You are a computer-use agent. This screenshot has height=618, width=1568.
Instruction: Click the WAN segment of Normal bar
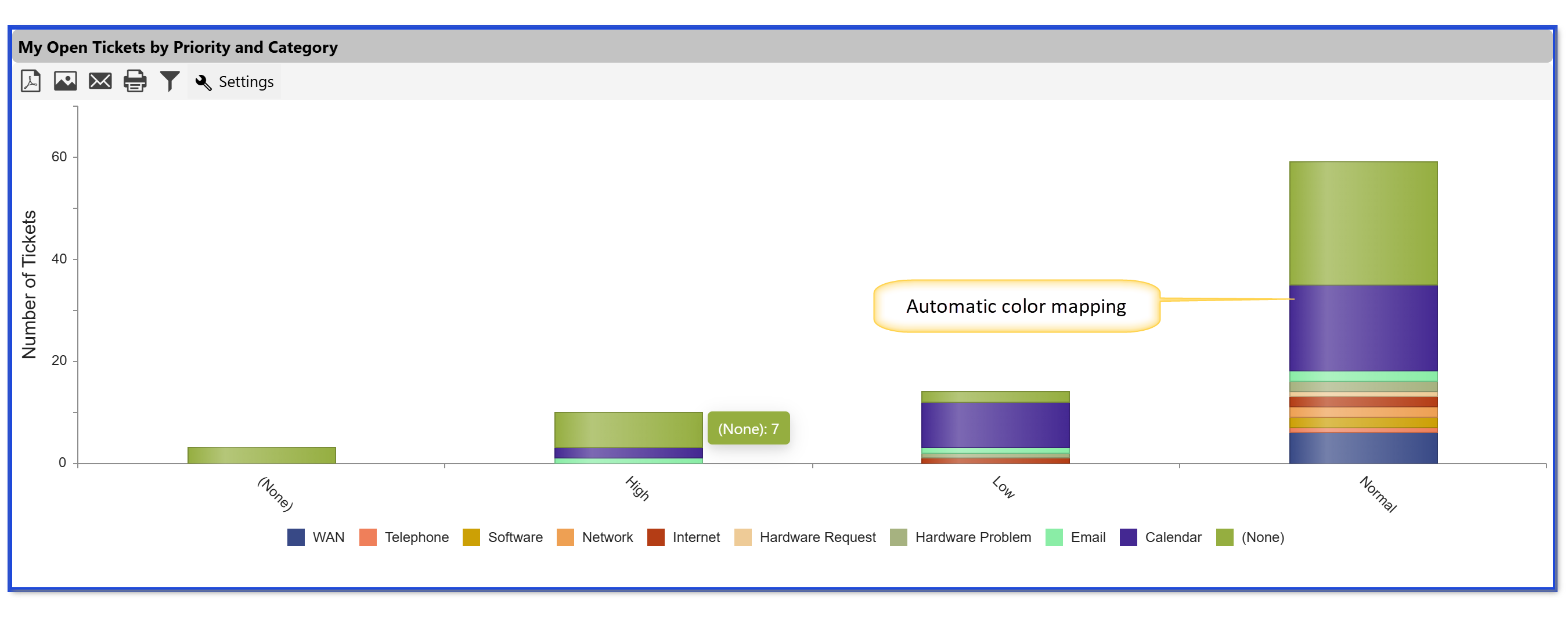coord(1363,449)
